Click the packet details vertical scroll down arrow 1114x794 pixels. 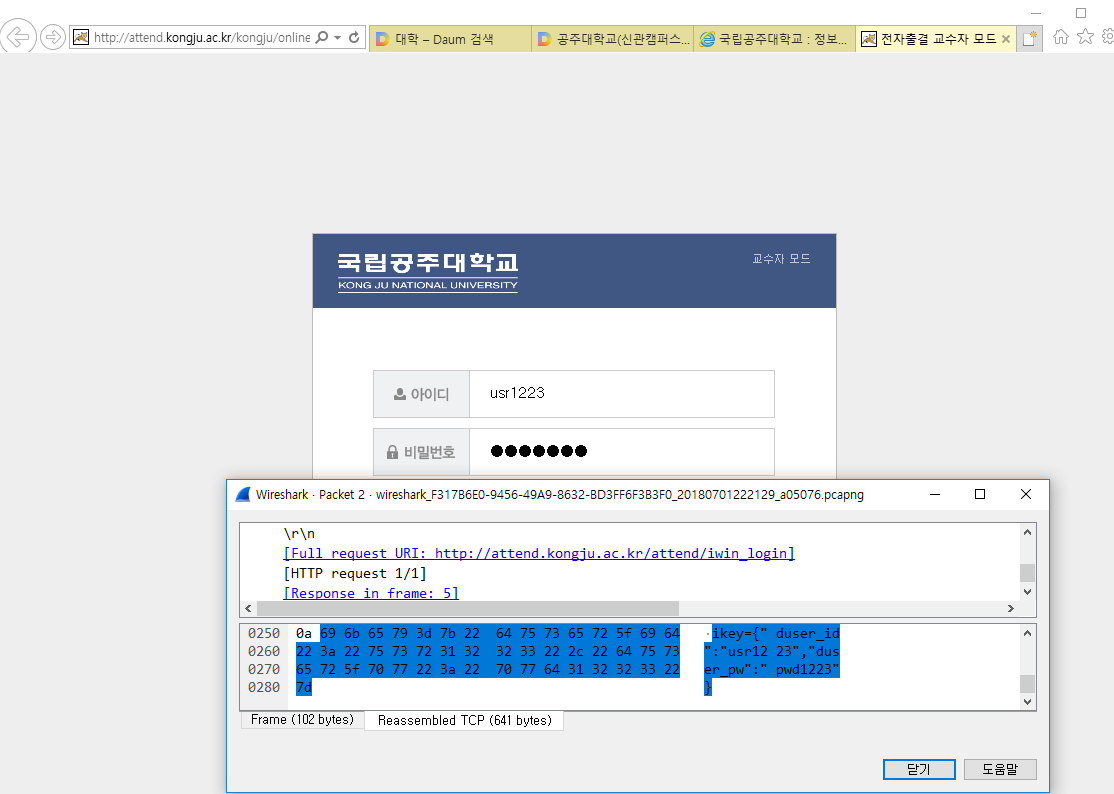1027,592
